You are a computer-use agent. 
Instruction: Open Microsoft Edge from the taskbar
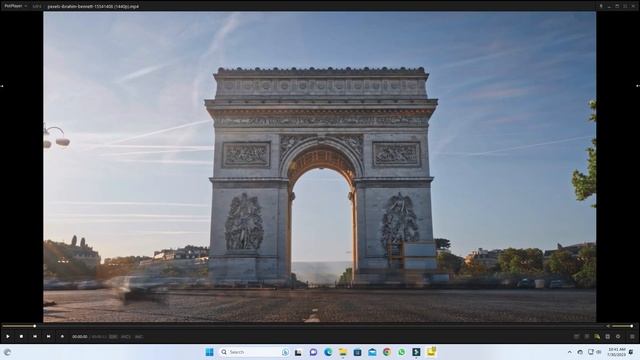click(x=328, y=352)
